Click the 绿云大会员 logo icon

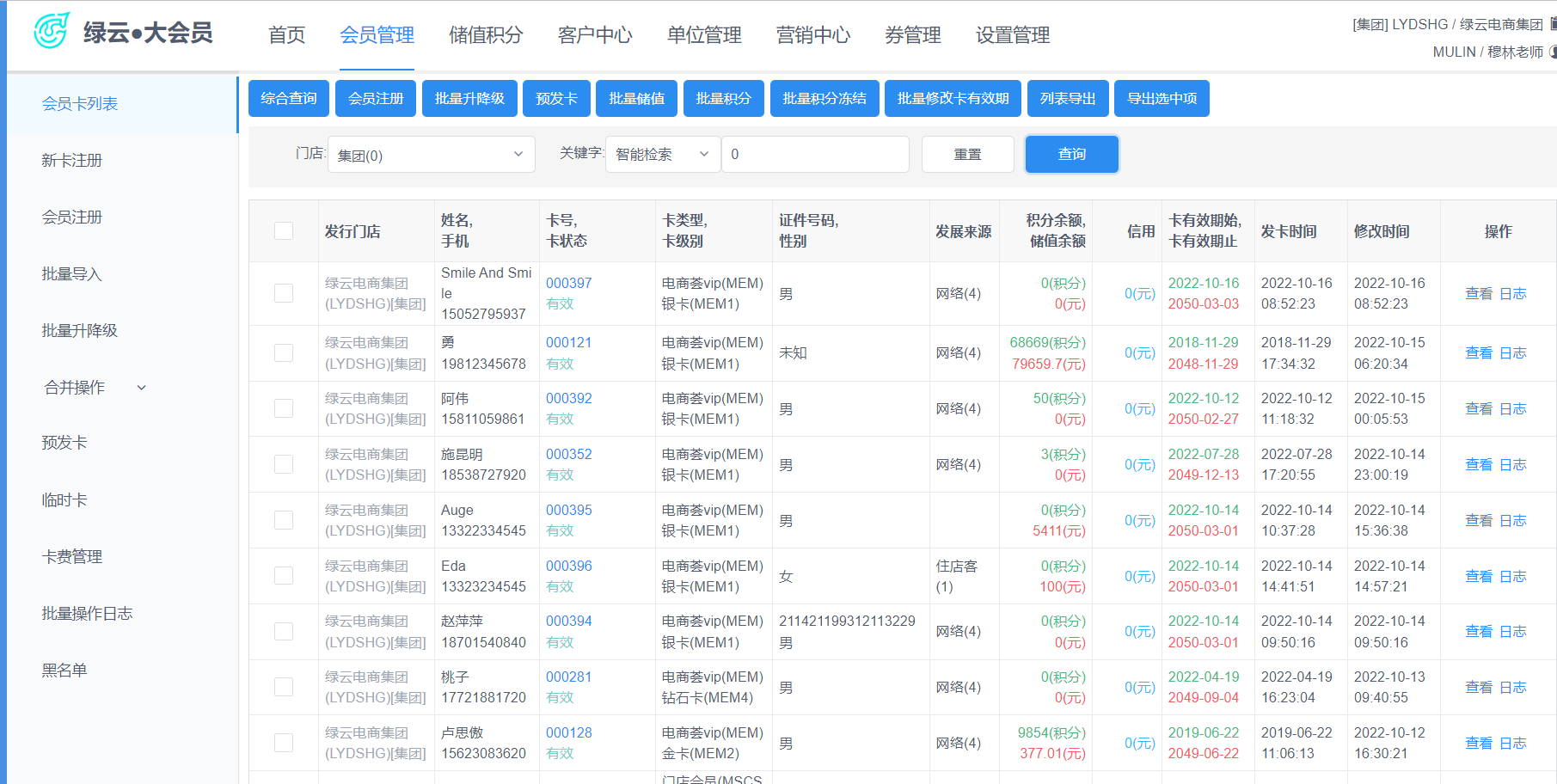52,32
